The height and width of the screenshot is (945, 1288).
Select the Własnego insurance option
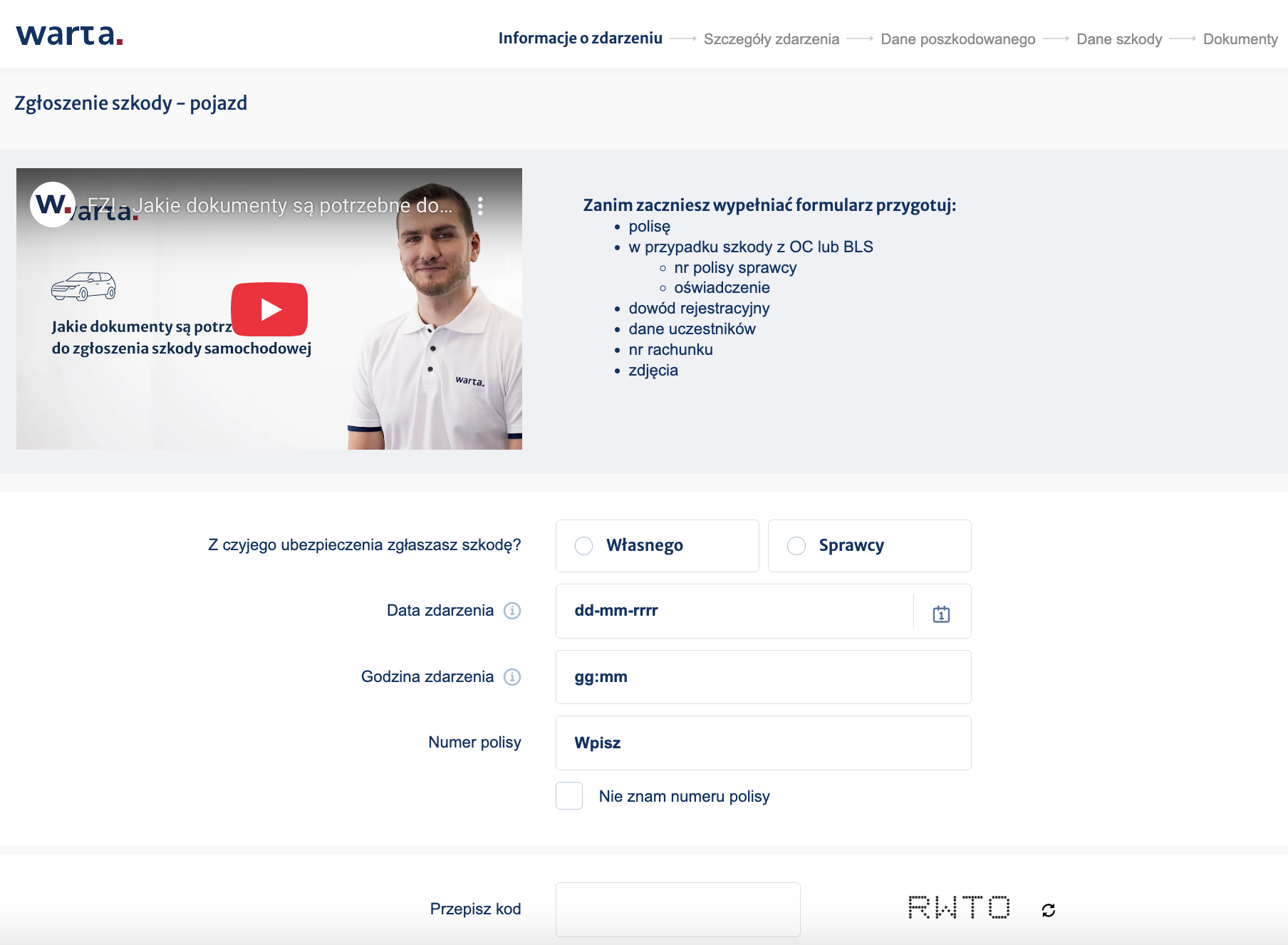(584, 545)
